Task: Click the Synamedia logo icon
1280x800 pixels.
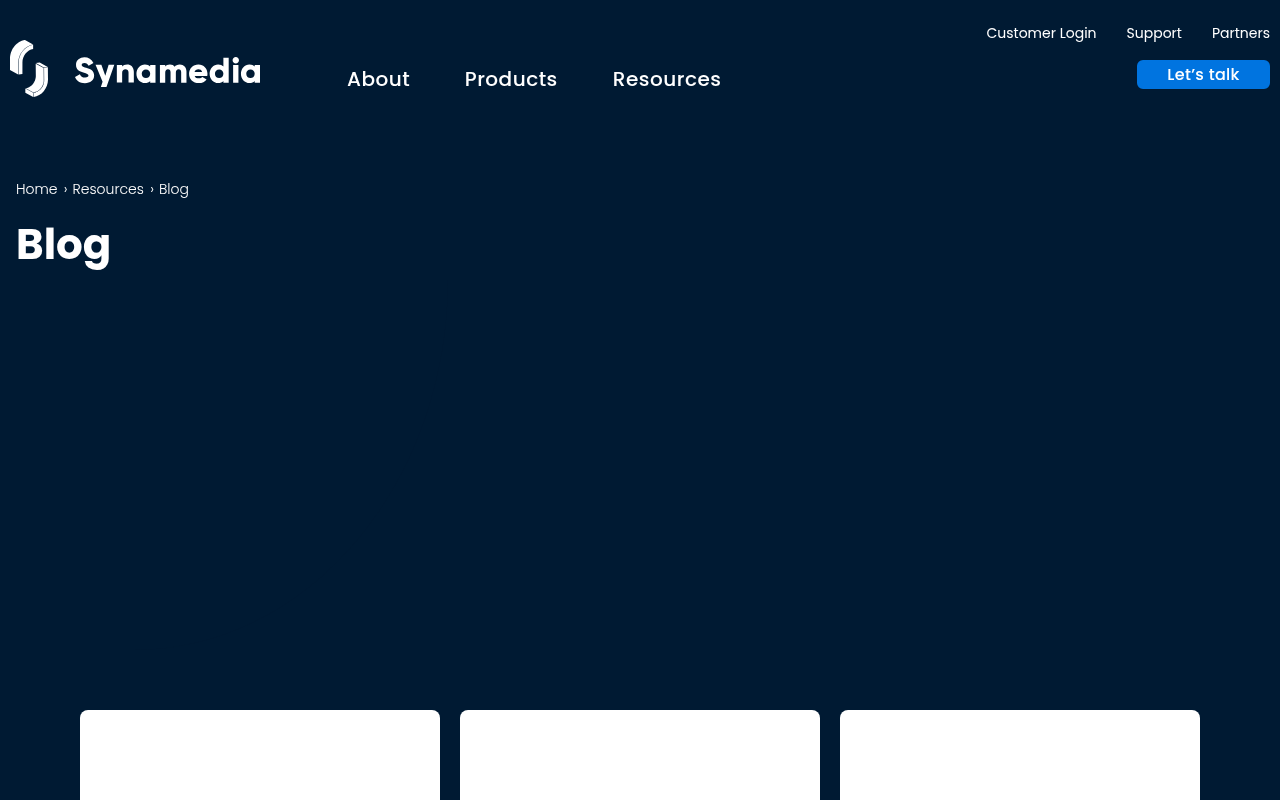Action: click(29, 68)
